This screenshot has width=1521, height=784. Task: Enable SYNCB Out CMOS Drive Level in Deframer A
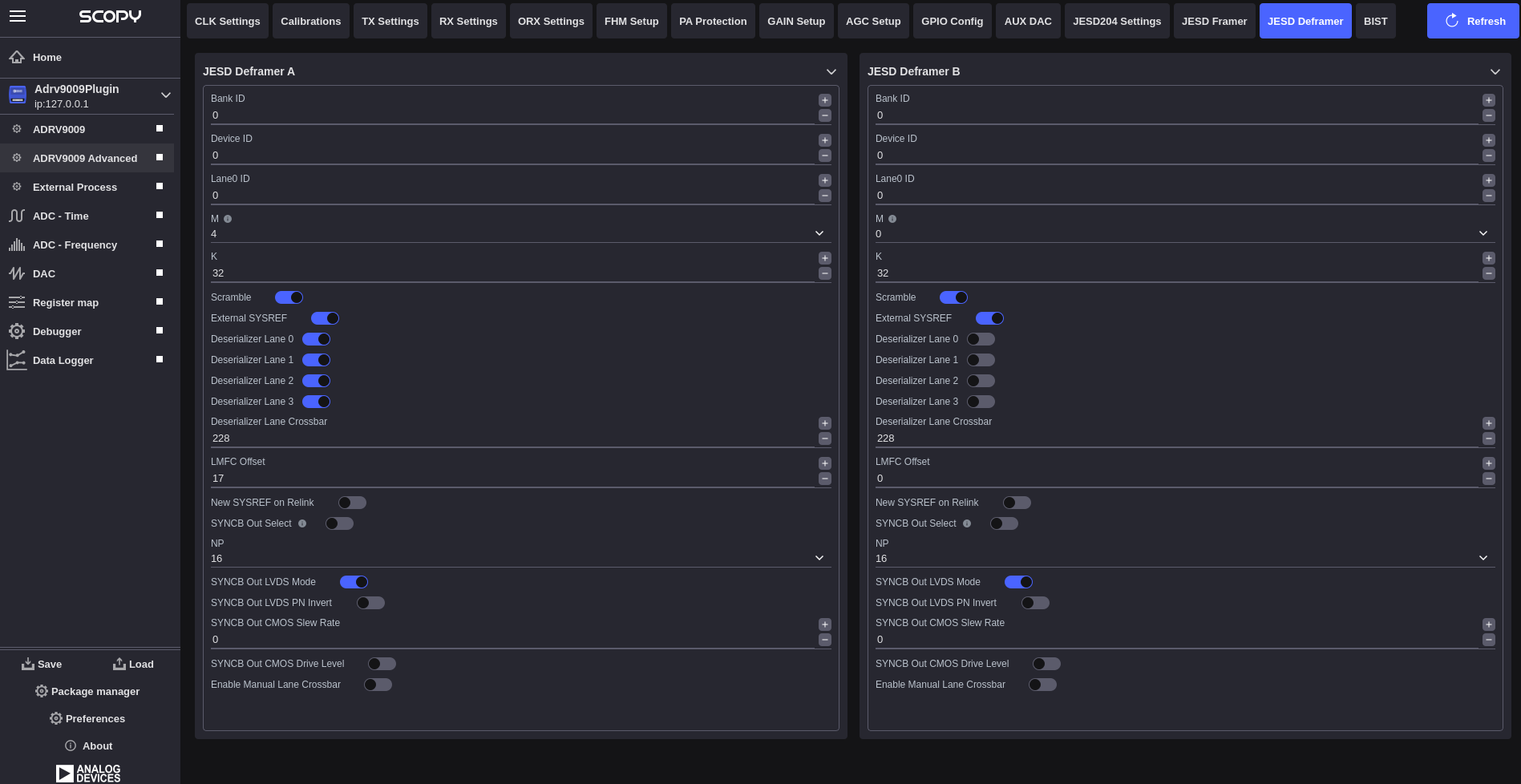point(382,664)
